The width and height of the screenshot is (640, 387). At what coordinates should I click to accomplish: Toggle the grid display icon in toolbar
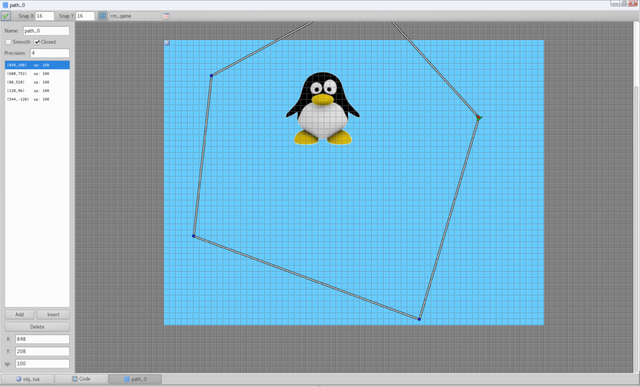click(x=102, y=16)
